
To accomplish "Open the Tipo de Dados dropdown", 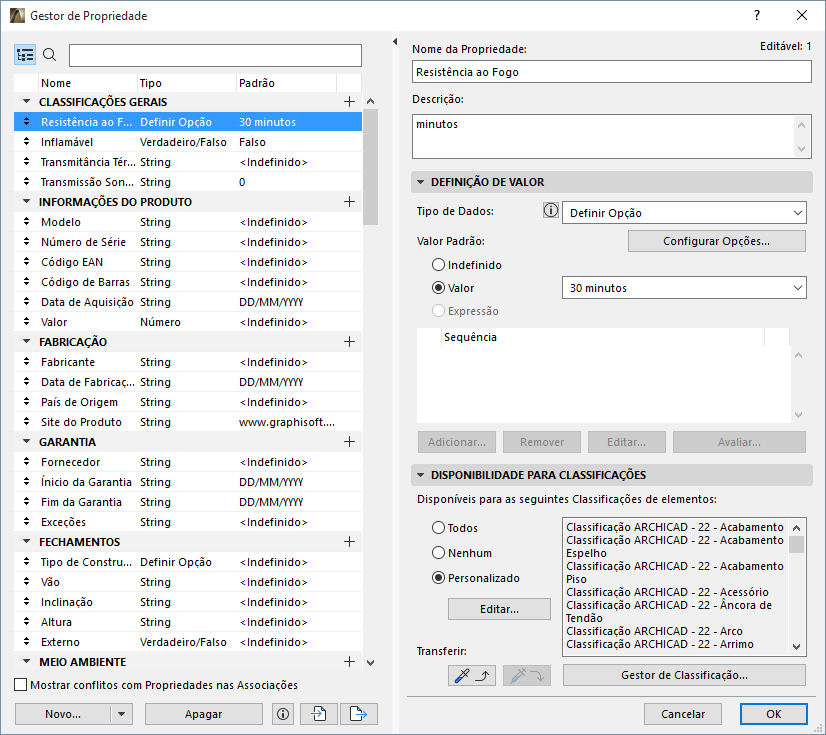I will (x=684, y=213).
